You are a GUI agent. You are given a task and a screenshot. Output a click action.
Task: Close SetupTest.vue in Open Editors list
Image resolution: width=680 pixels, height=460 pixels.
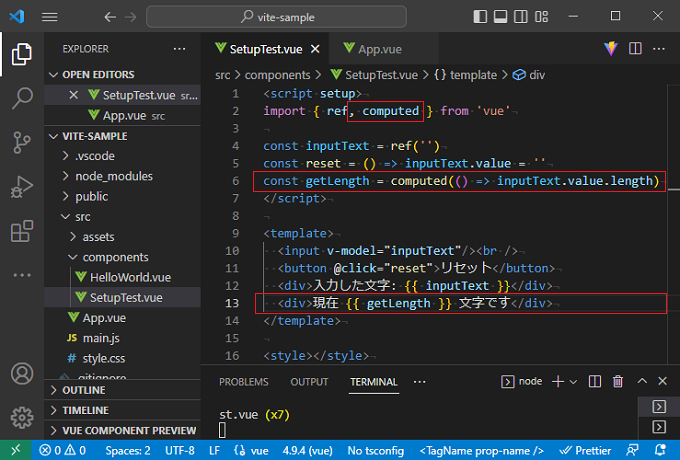pyautogui.click(x=74, y=95)
